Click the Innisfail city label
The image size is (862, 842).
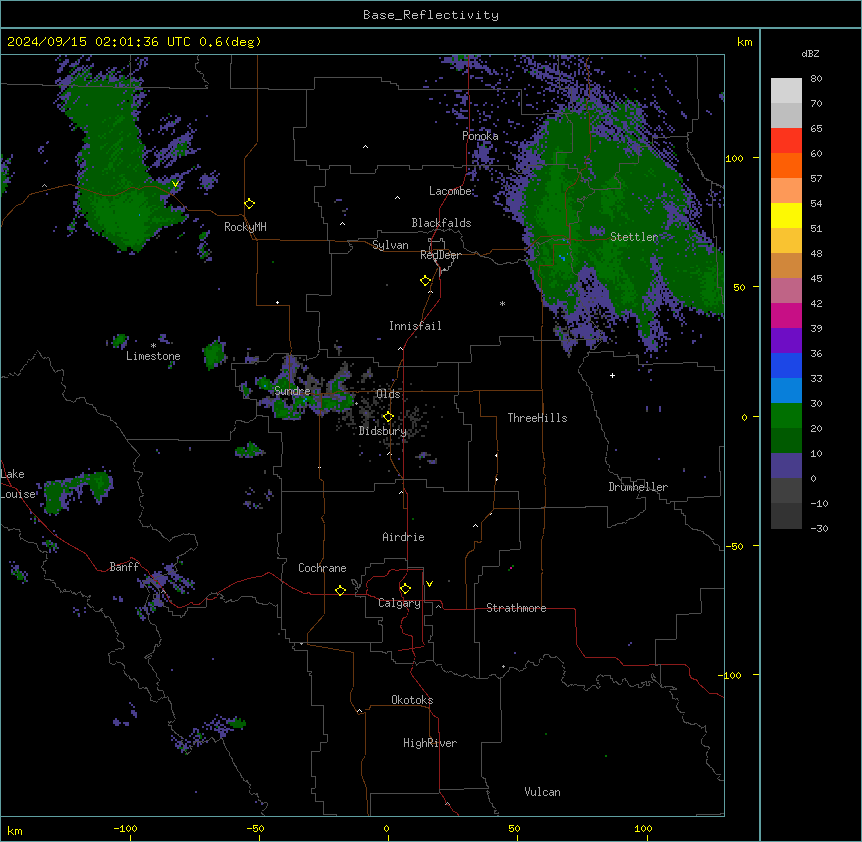pyautogui.click(x=415, y=326)
